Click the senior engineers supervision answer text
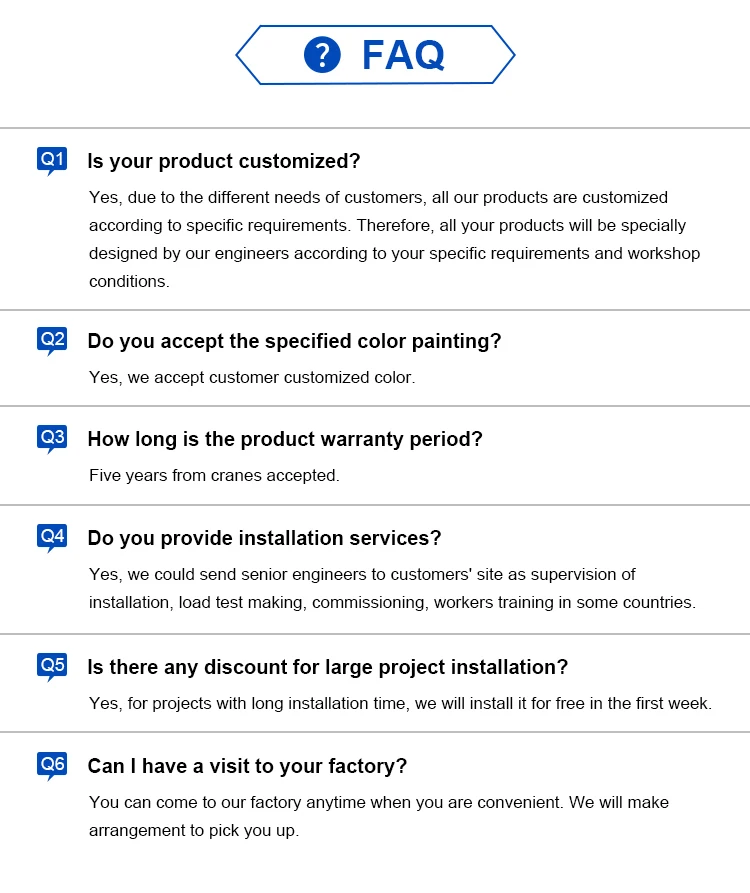This screenshot has height=893, width=750. tap(392, 588)
